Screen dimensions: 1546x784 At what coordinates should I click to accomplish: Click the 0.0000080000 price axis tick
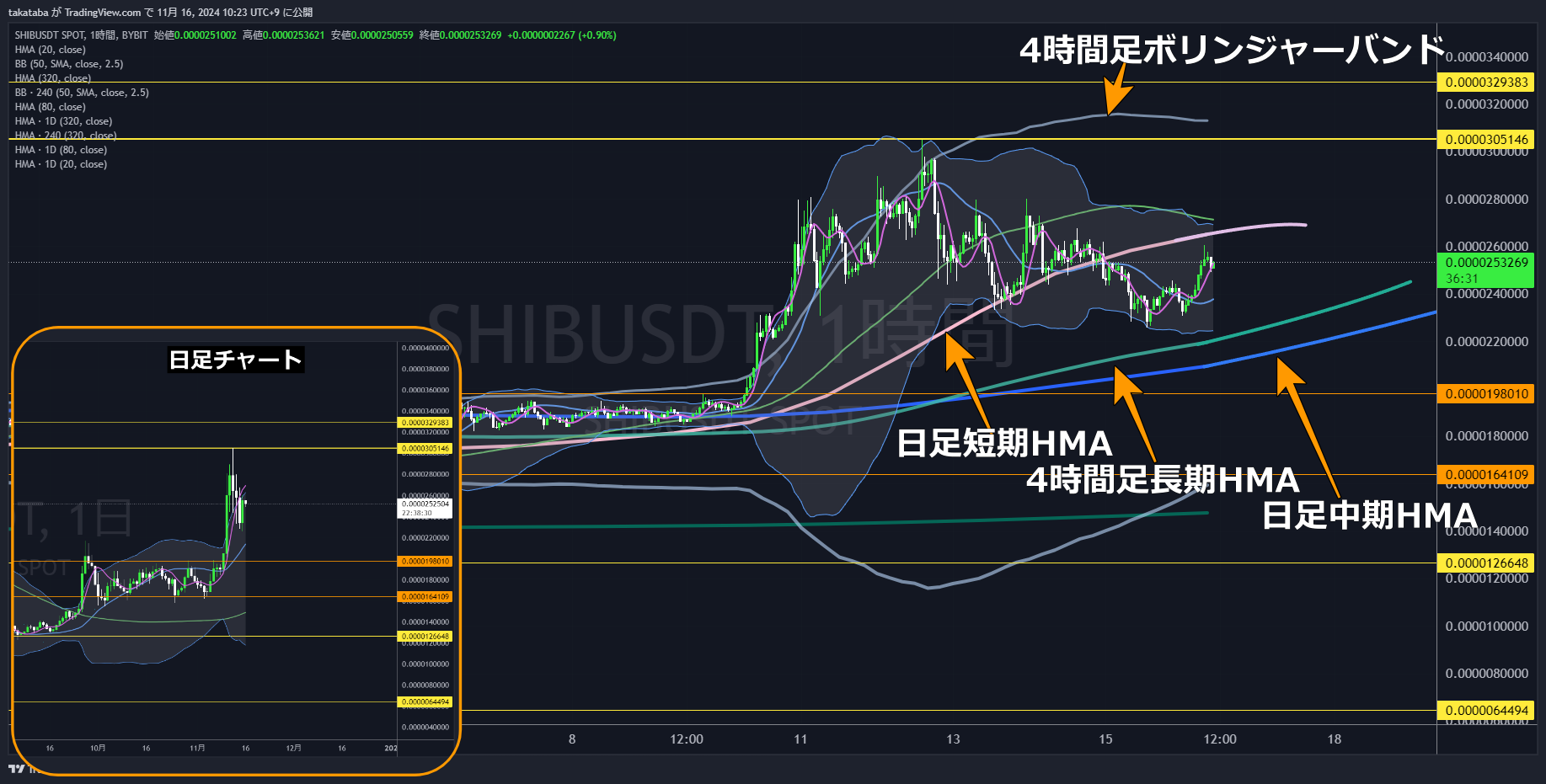1487,674
